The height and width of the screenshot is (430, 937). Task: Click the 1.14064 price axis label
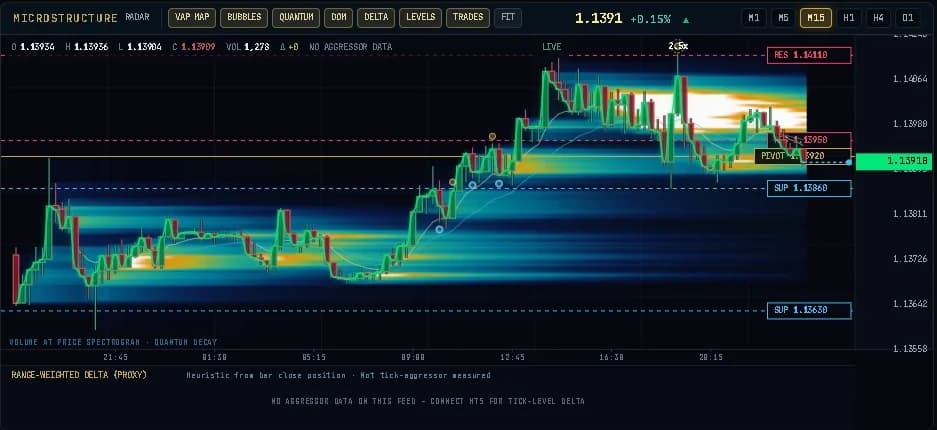(910, 79)
